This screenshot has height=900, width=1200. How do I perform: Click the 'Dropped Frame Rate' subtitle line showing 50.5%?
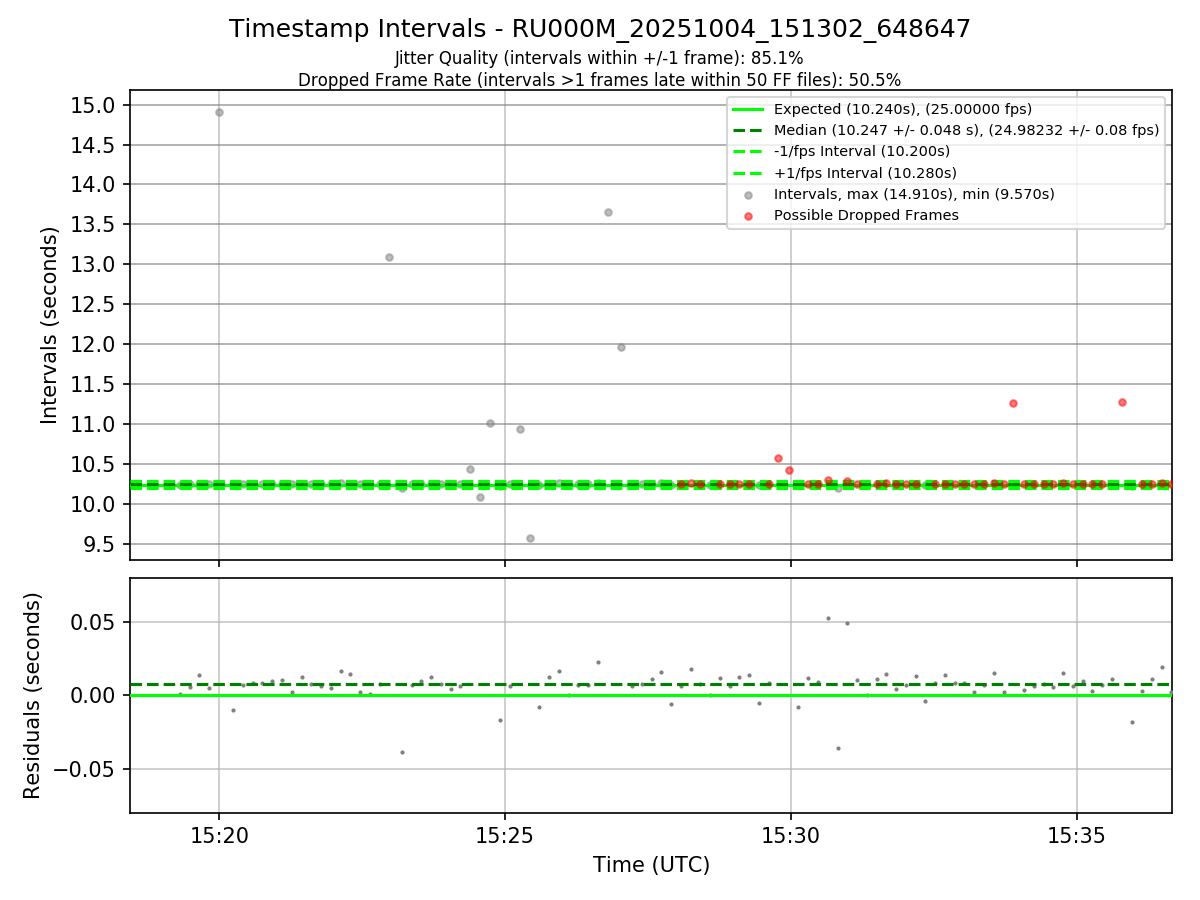pos(599,80)
